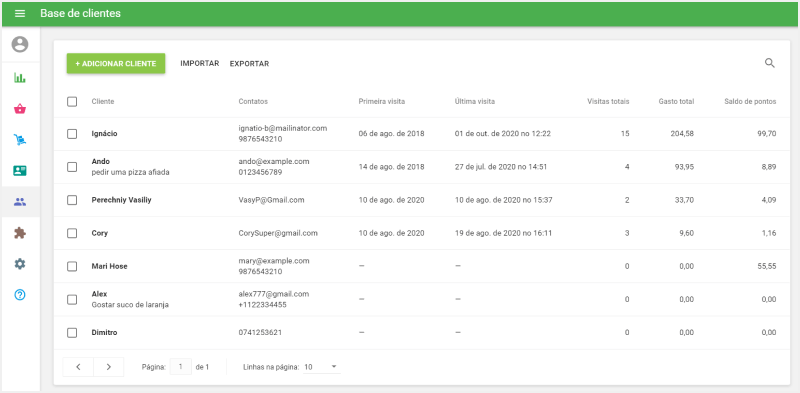Viewport: 800px width, 393px height.
Task: Tick the checkbox for Cory
Action: [x=72, y=233]
